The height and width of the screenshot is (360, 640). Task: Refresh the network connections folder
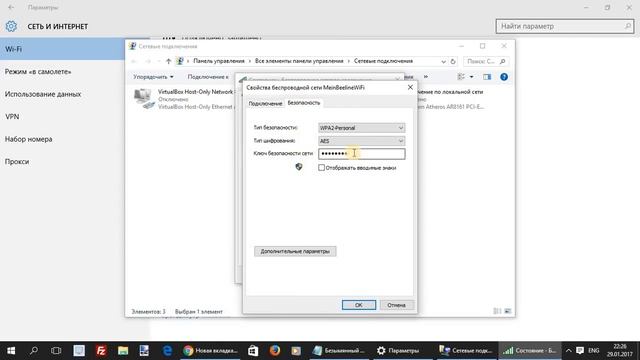[x=453, y=62]
